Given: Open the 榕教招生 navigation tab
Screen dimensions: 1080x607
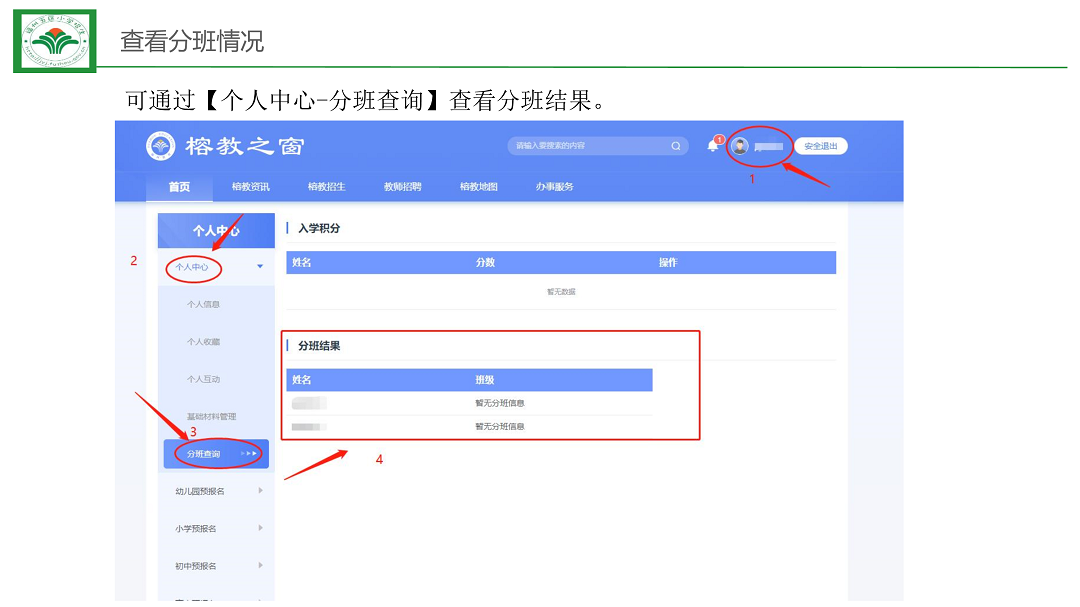Looking at the screenshot, I should coord(327,187).
